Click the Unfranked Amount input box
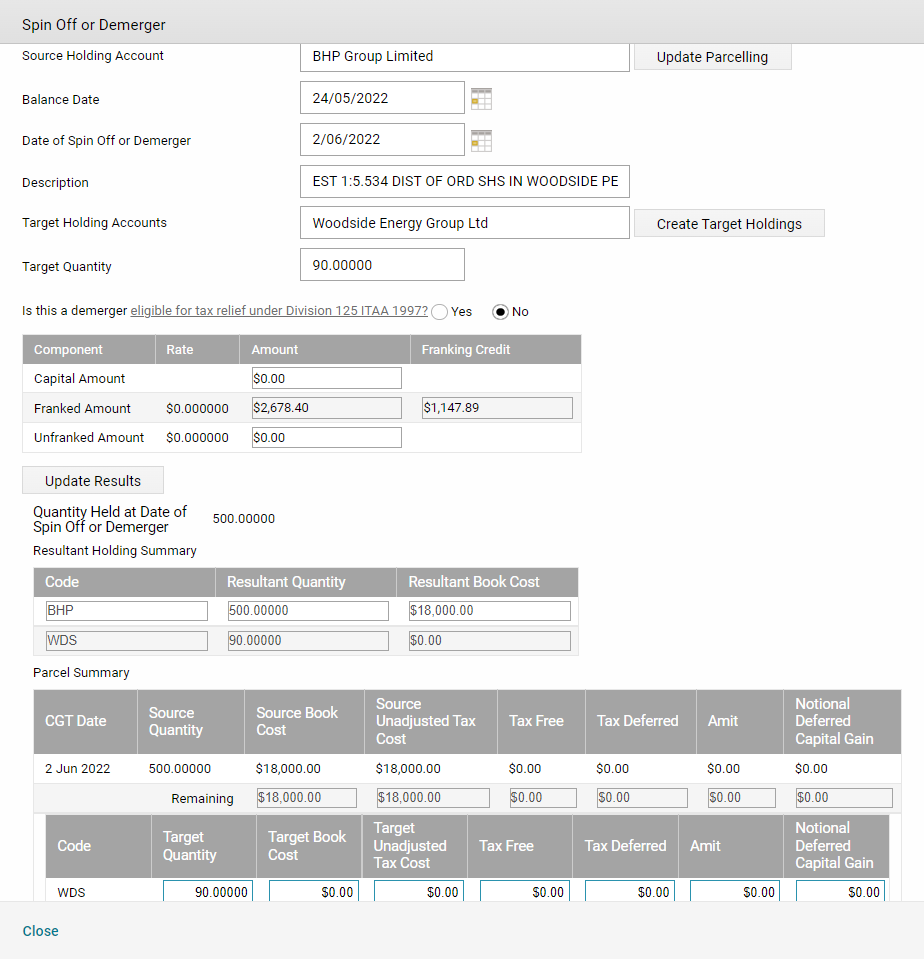924x959 pixels. tap(327, 437)
